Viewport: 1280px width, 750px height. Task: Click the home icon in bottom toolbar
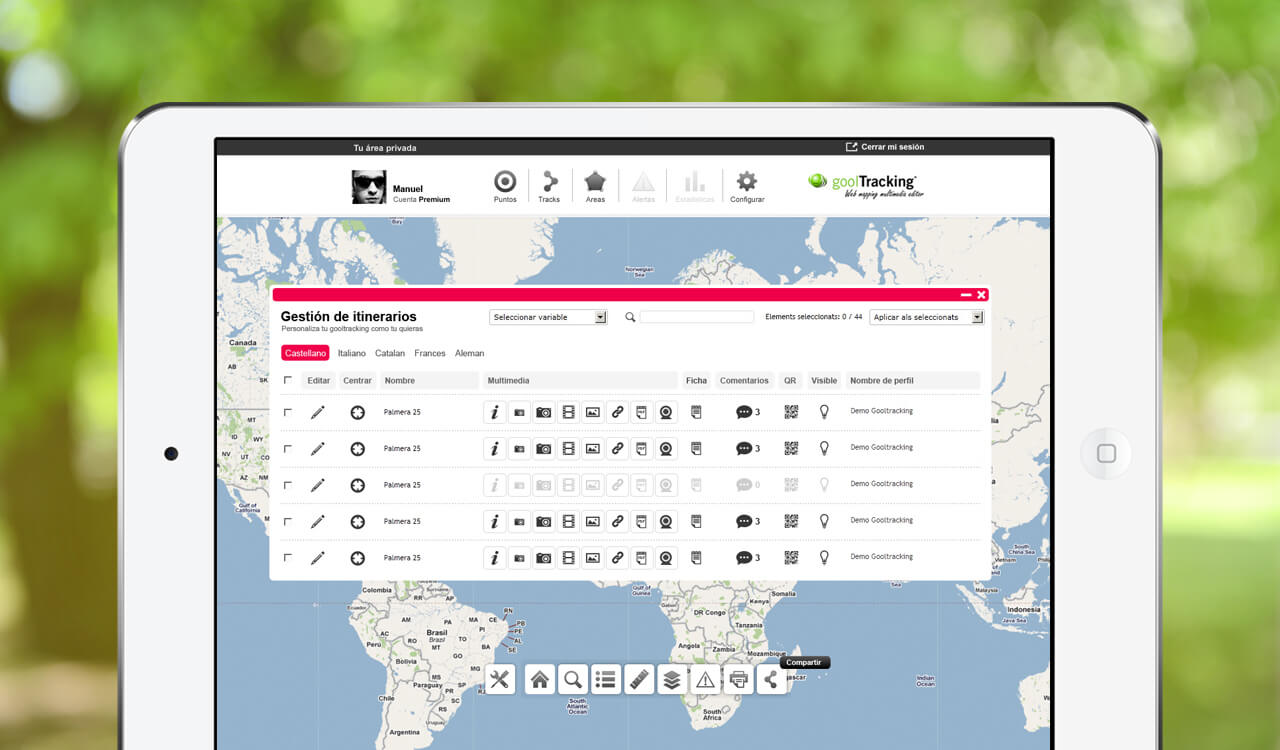[x=540, y=680]
